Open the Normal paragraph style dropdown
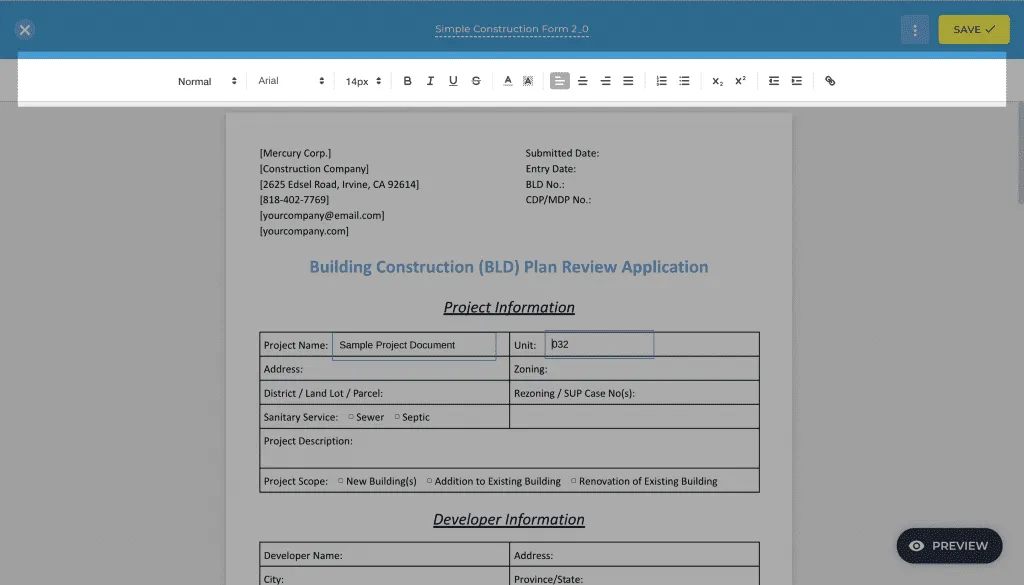This screenshot has height=585, width=1024. click(x=207, y=80)
